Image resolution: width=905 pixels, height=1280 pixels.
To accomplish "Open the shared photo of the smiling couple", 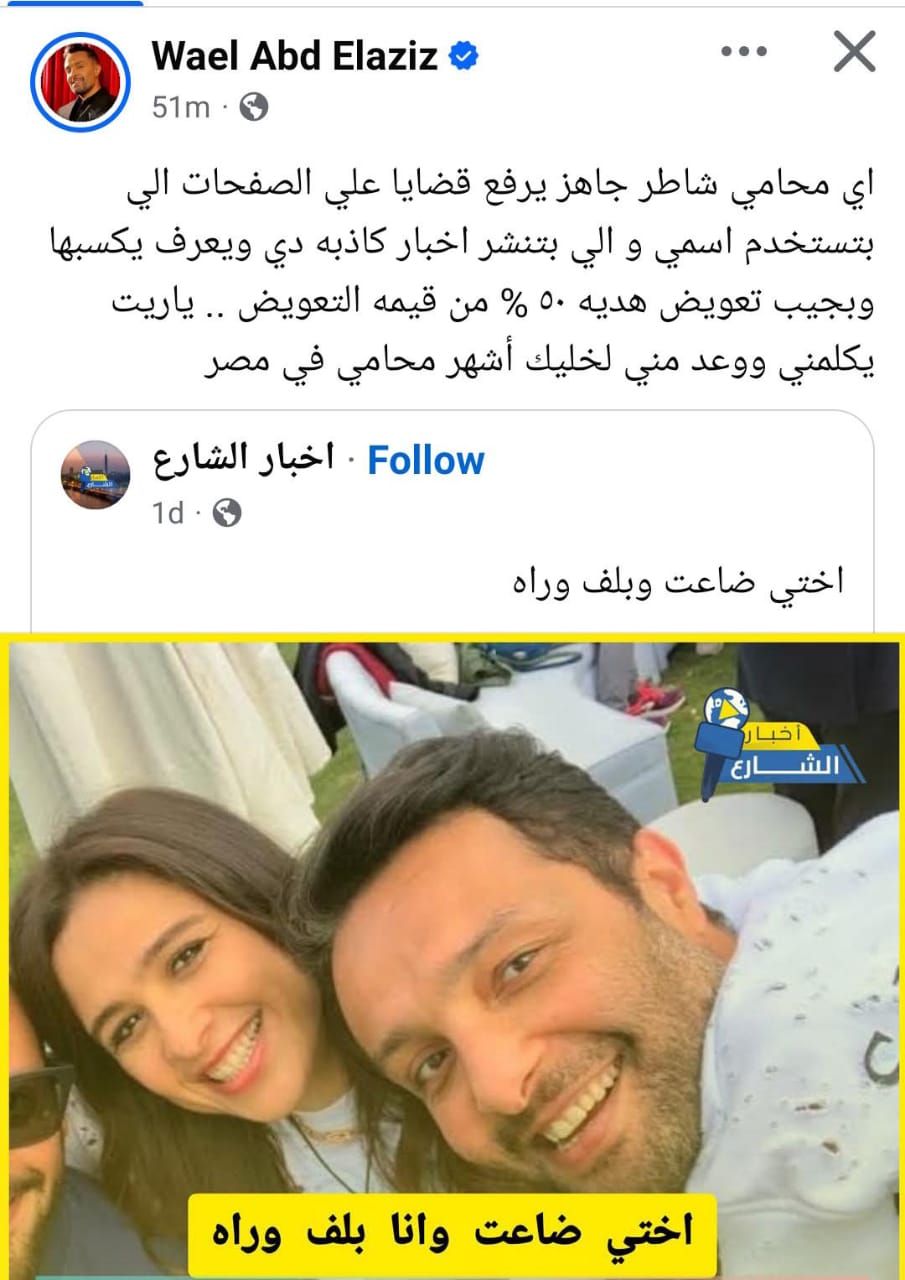I will tap(455, 957).
